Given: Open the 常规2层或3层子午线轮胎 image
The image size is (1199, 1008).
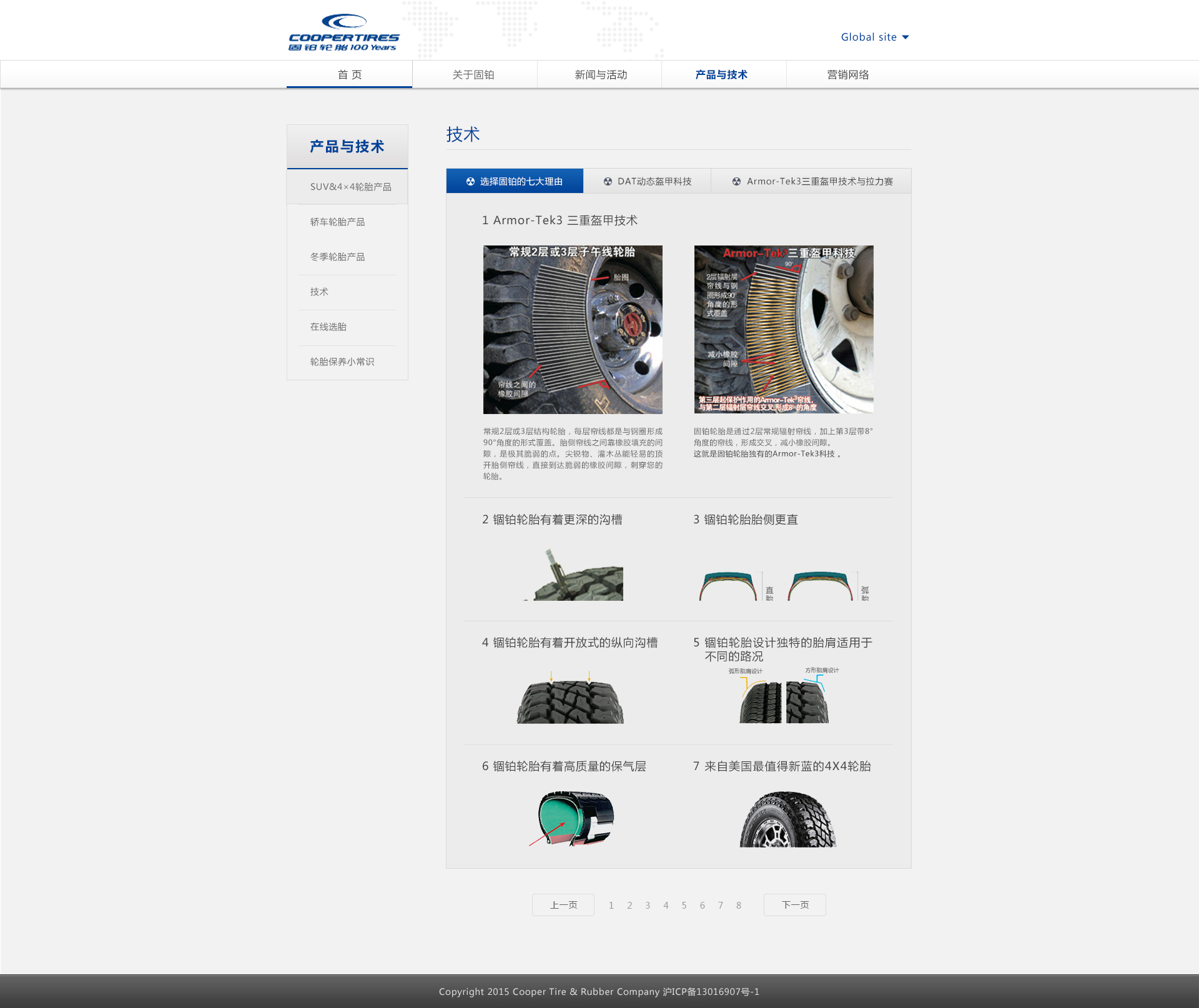Looking at the screenshot, I should coord(573,329).
